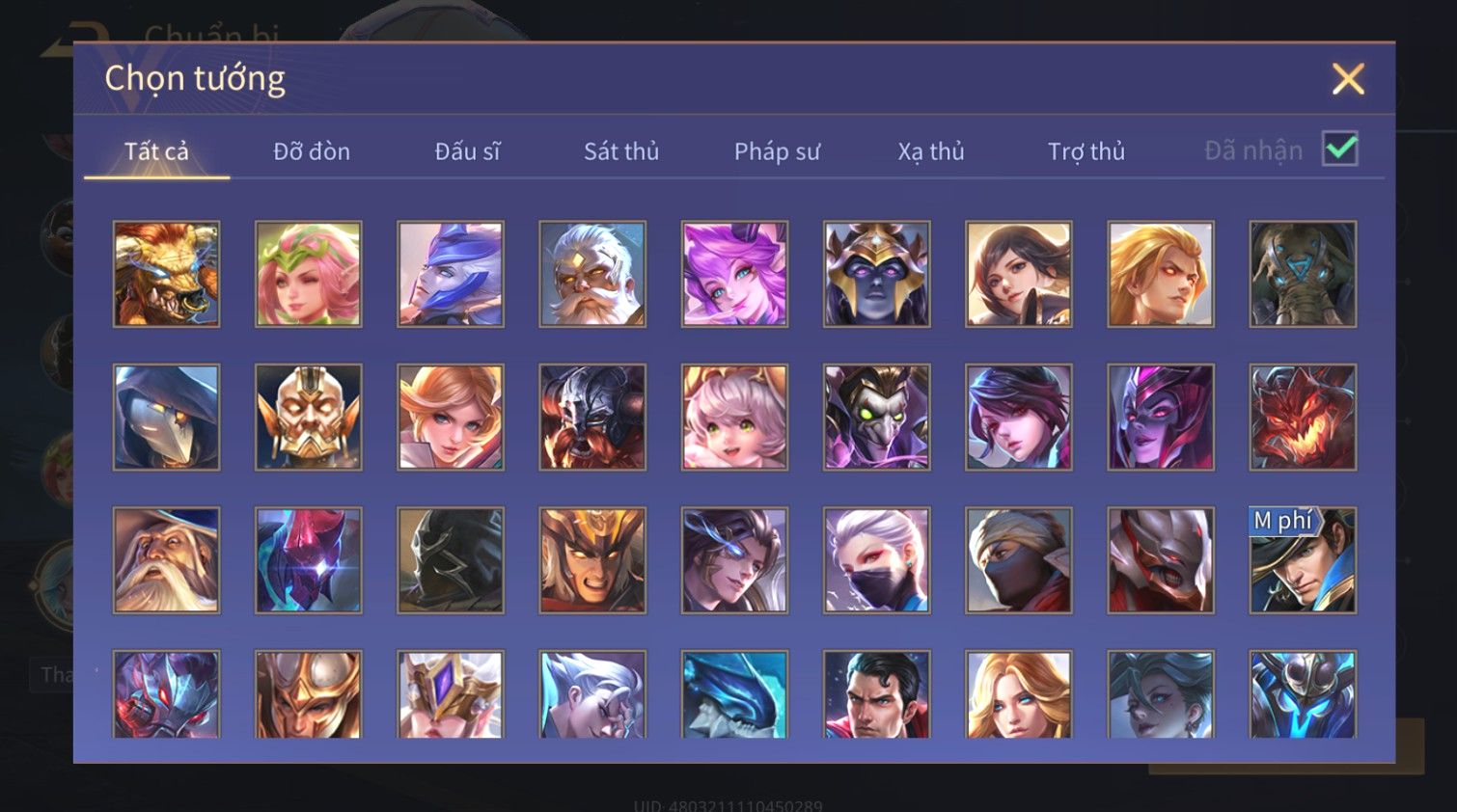Select the purple-haired girl with horns
This screenshot has height=812, width=1457.
[x=734, y=275]
